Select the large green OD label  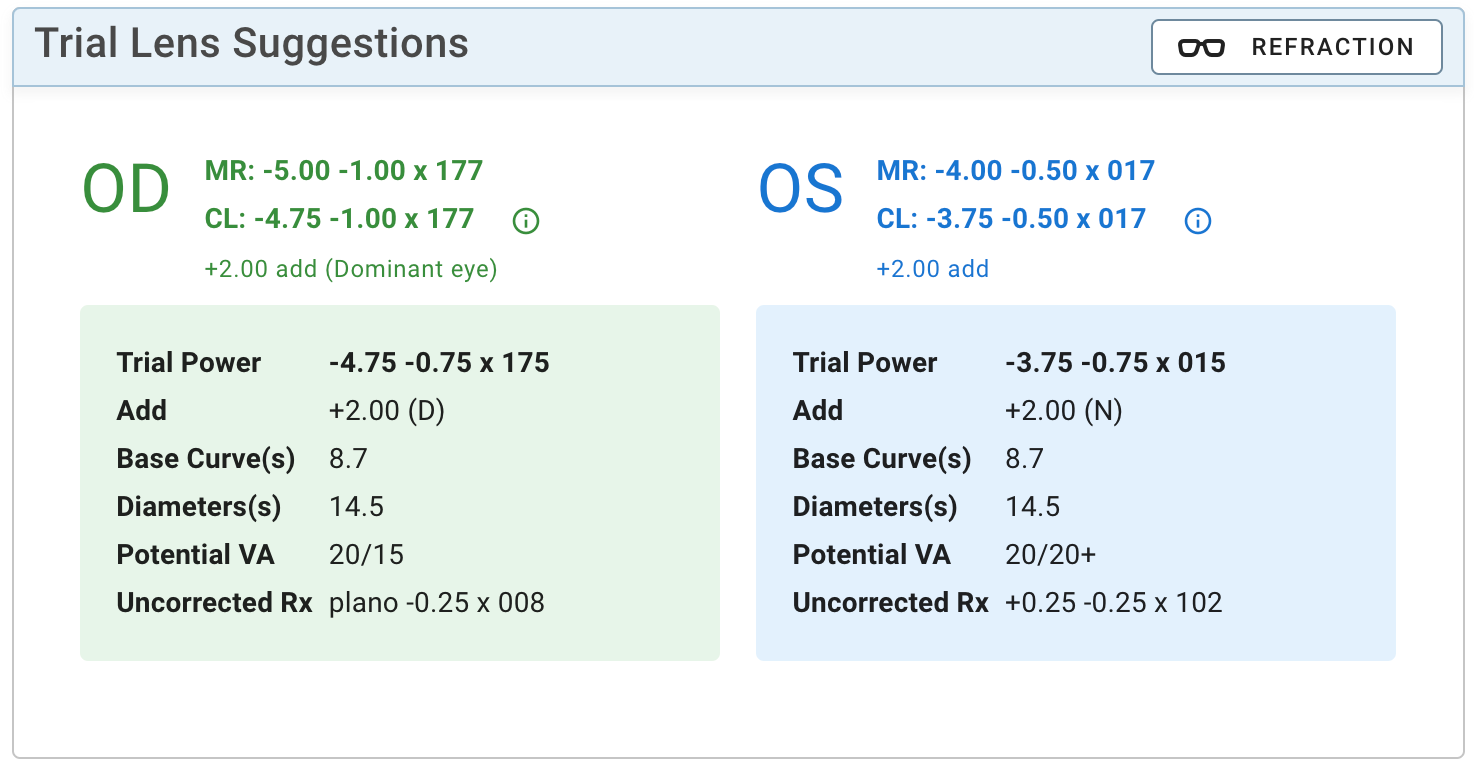coord(126,191)
